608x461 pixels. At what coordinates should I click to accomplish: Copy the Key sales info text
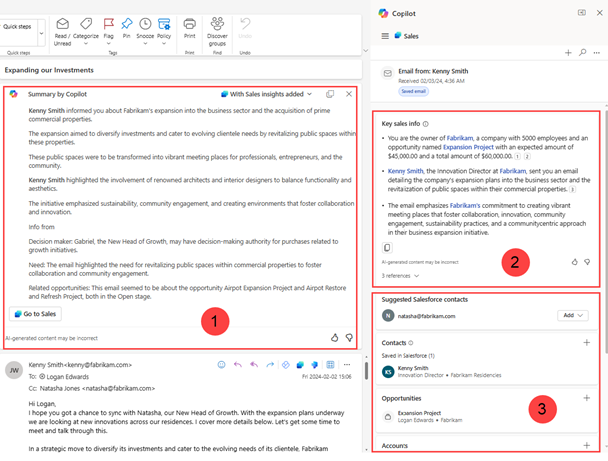(387, 247)
